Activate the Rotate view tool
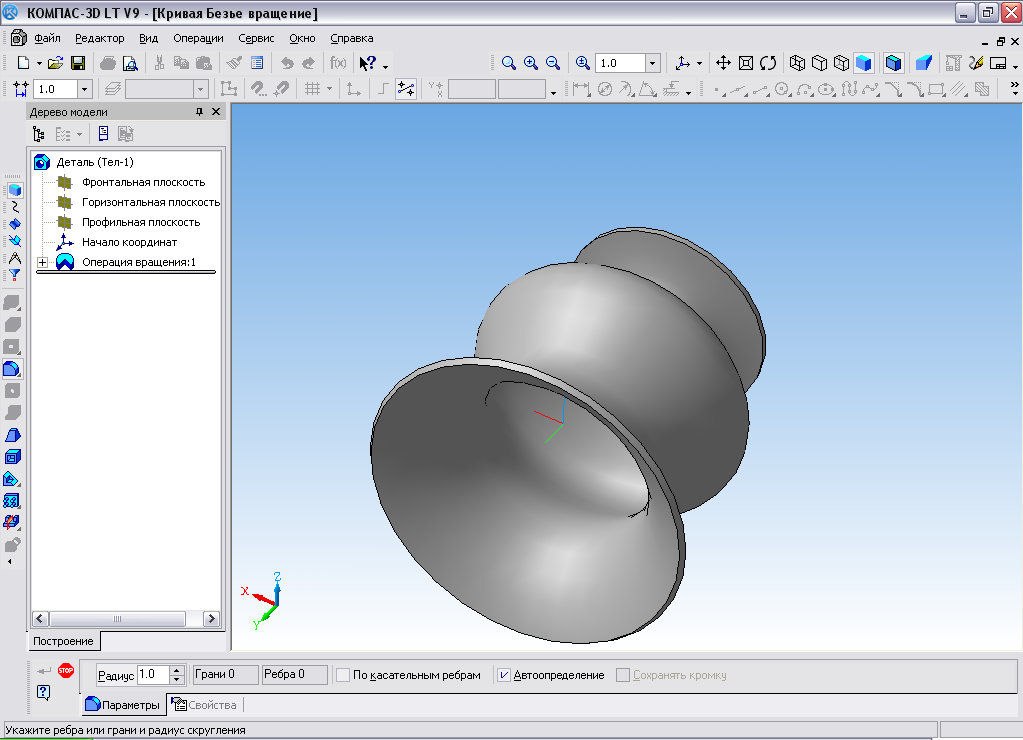The image size is (1023, 740). (x=768, y=62)
